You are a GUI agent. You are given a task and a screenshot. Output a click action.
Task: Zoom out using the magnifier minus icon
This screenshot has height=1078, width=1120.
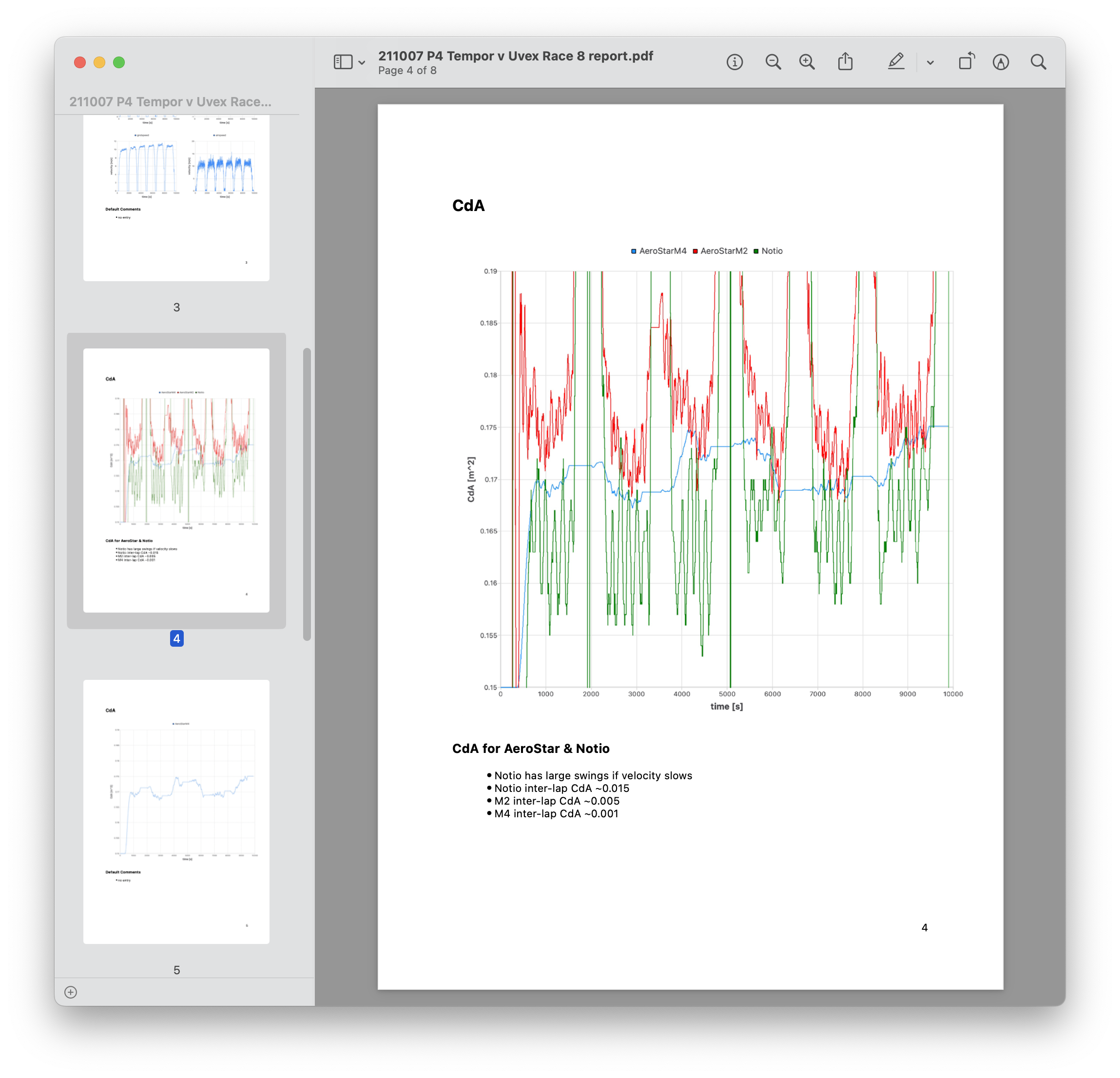(772, 62)
